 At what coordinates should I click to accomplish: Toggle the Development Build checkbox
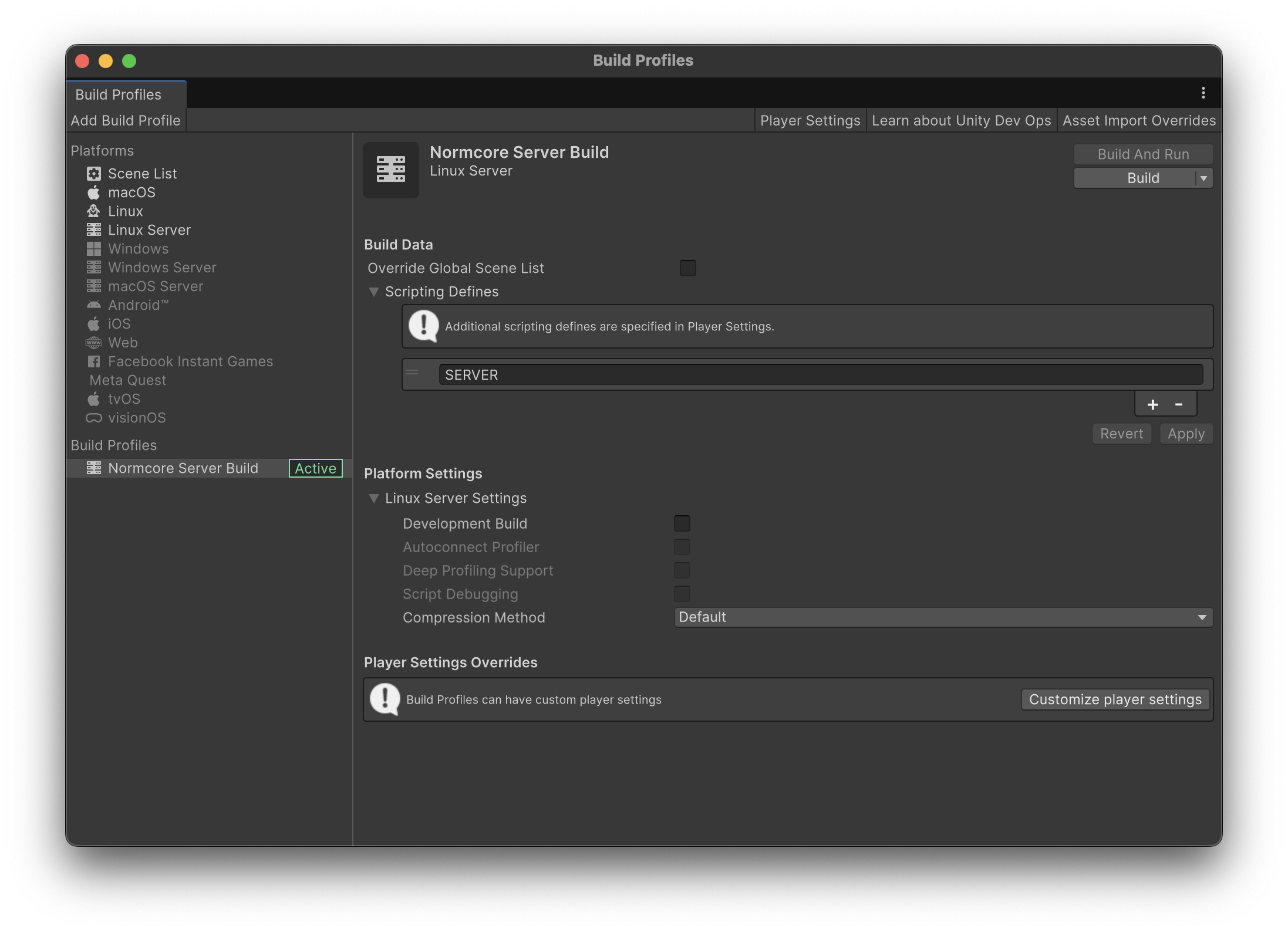[682, 523]
